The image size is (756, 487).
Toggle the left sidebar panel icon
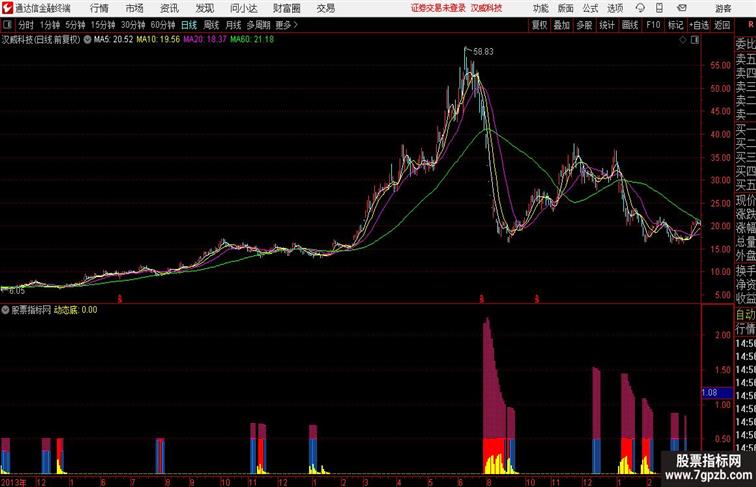[x=7, y=25]
